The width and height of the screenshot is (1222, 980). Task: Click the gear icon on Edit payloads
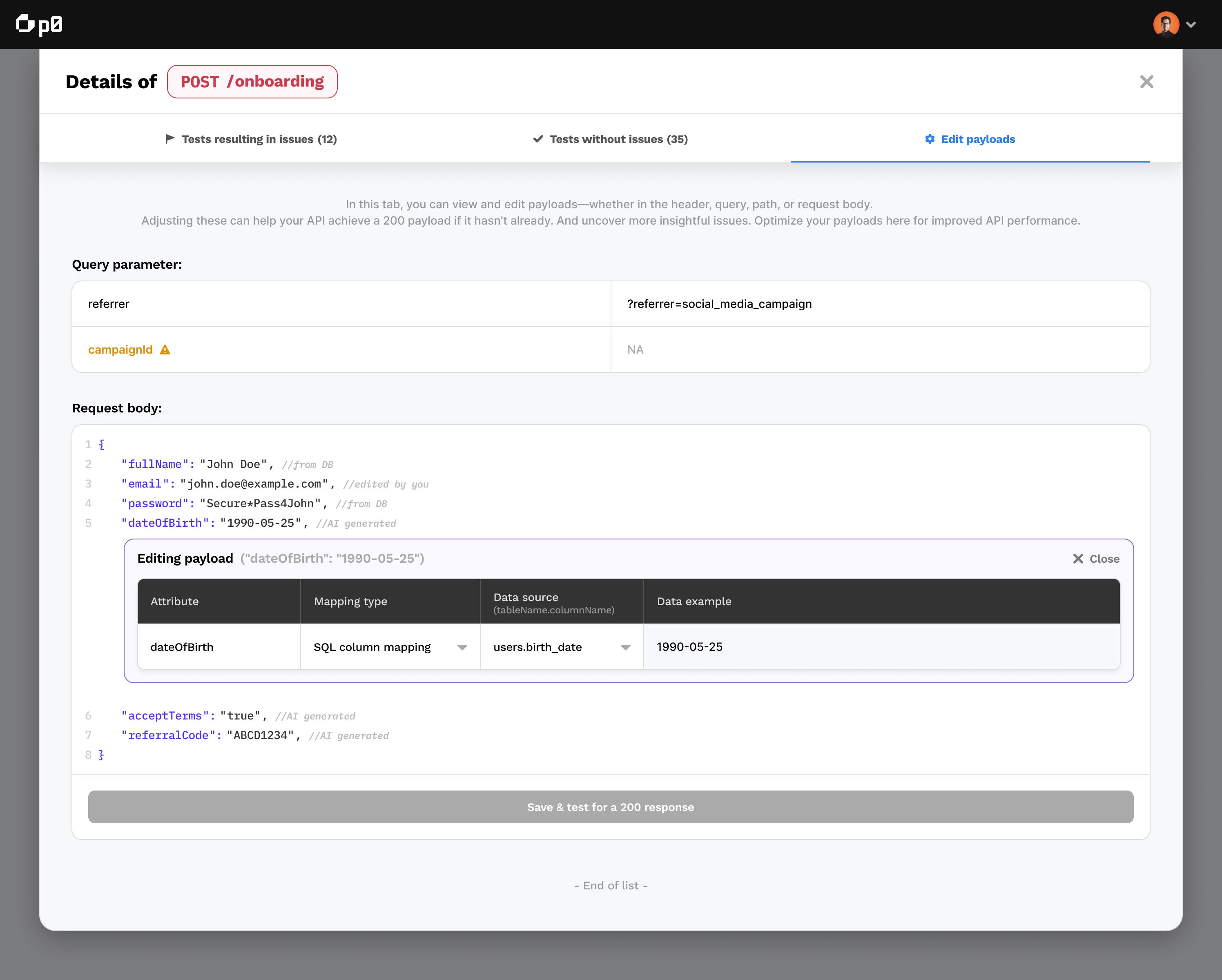click(x=930, y=139)
